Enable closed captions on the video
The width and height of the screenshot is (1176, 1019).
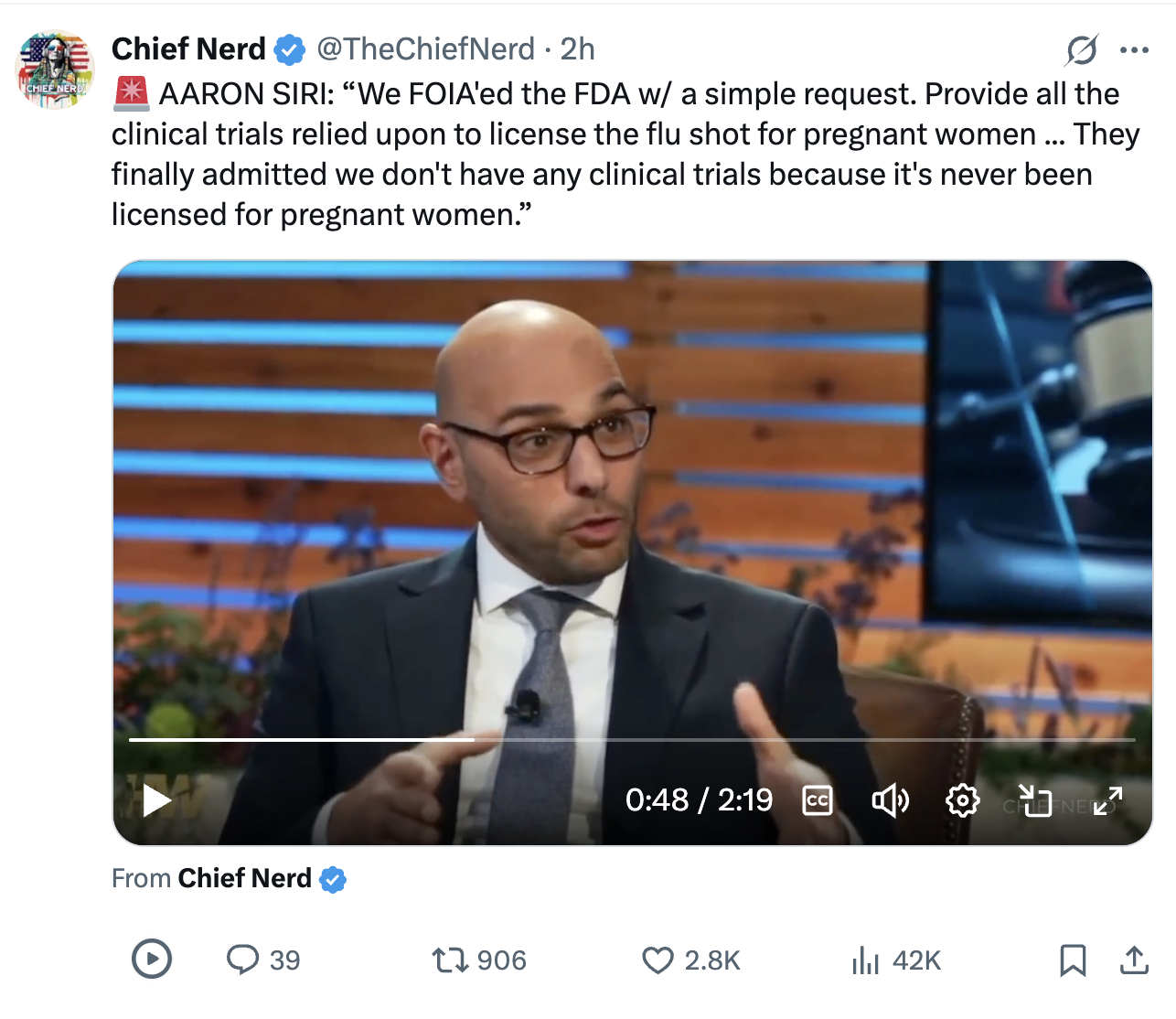click(818, 800)
